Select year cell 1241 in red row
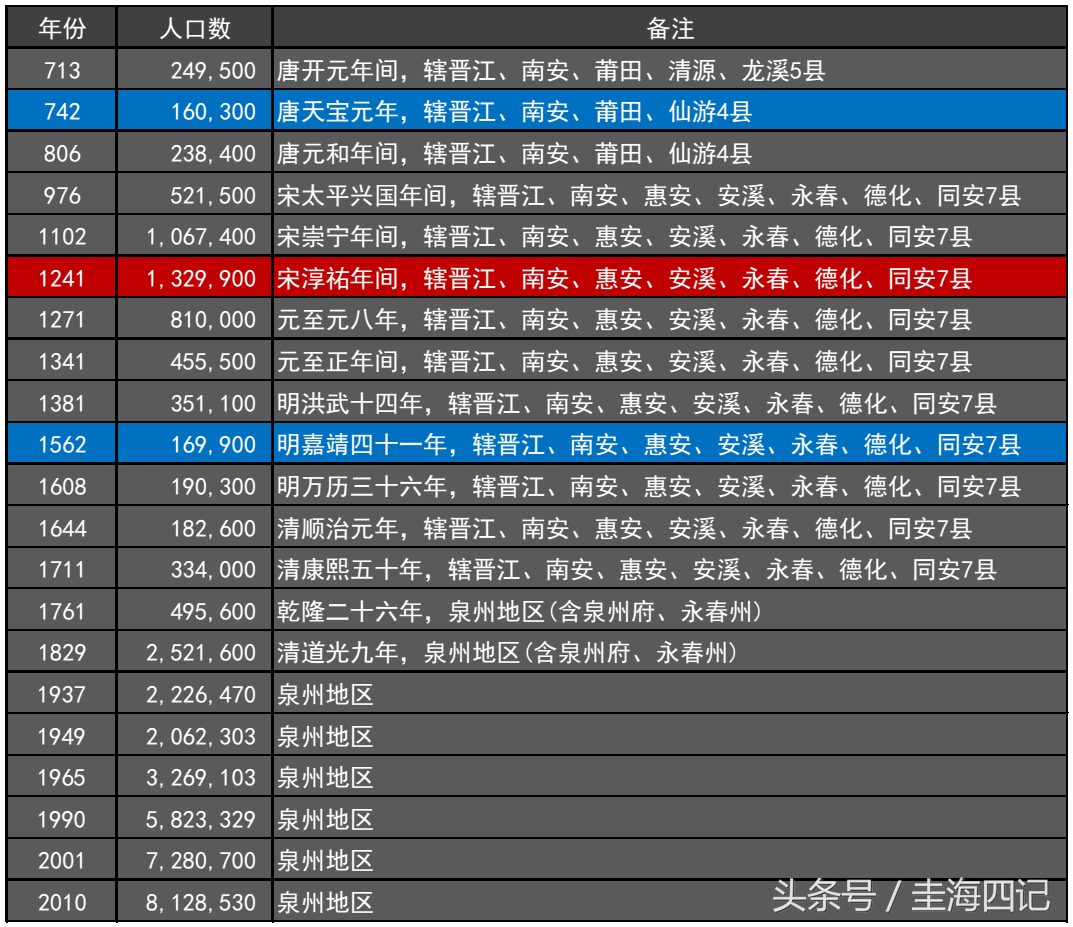Image resolution: width=1073 pixels, height=927 pixels. [62, 278]
